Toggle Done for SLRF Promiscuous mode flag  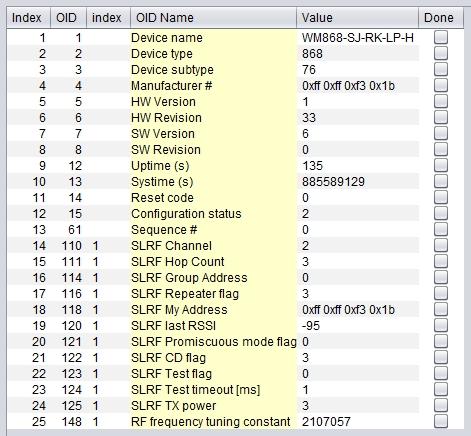click(441, 341)
